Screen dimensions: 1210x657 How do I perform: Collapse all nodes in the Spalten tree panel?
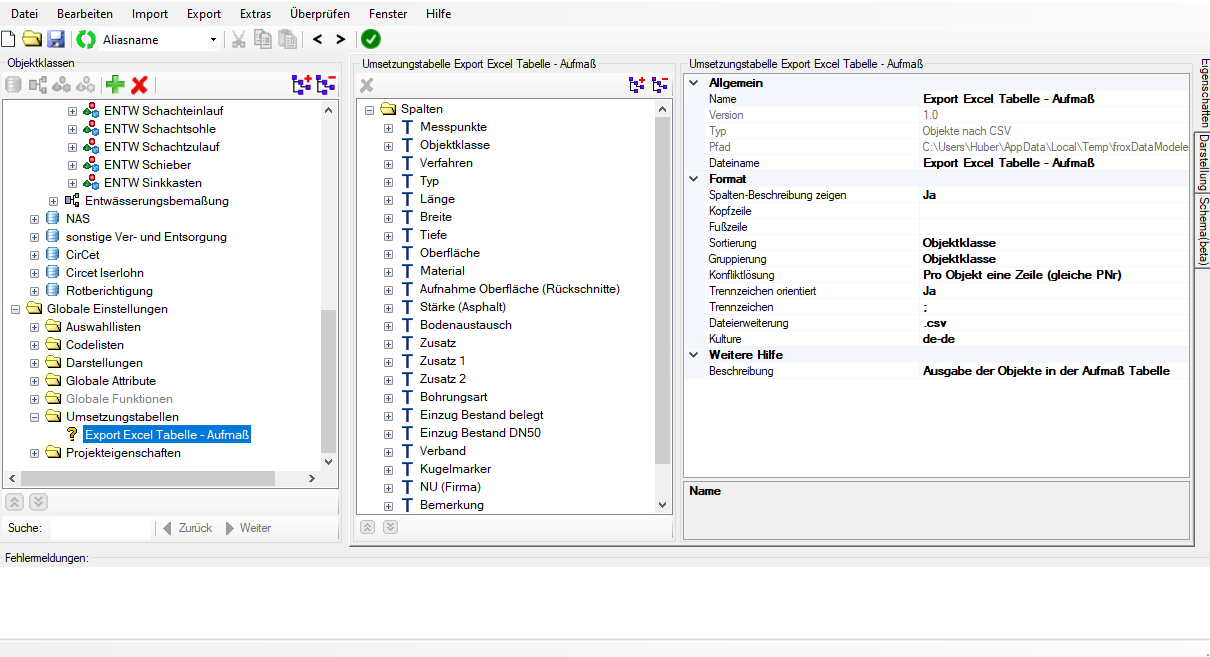tap(660, 85)
